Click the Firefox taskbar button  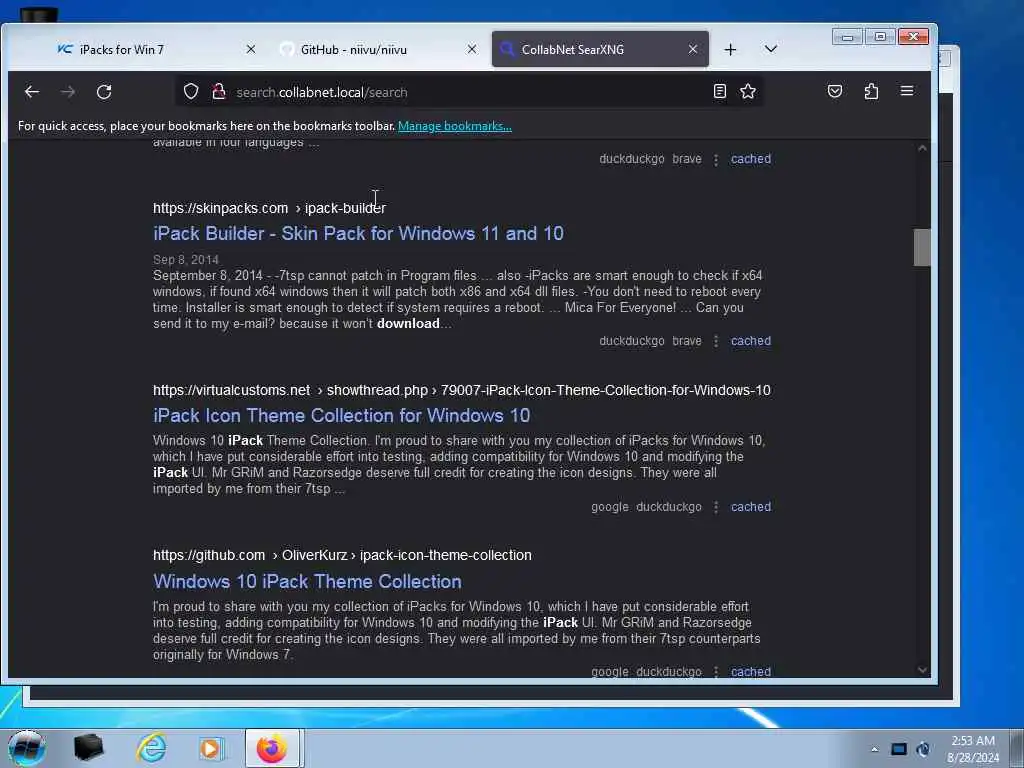(x=272, y=748)
